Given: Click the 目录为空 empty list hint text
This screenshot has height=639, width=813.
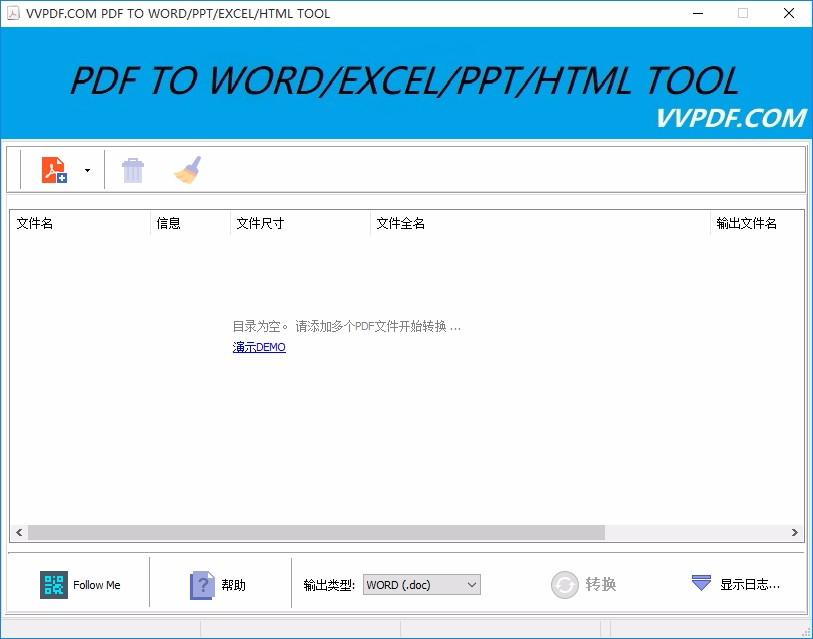Looking at the screenshot, I should pos(346,326).
